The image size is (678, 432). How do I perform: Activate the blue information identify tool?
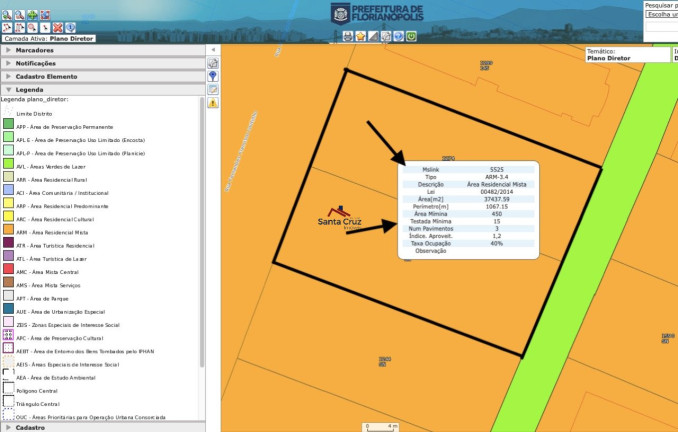pos(70,28)
